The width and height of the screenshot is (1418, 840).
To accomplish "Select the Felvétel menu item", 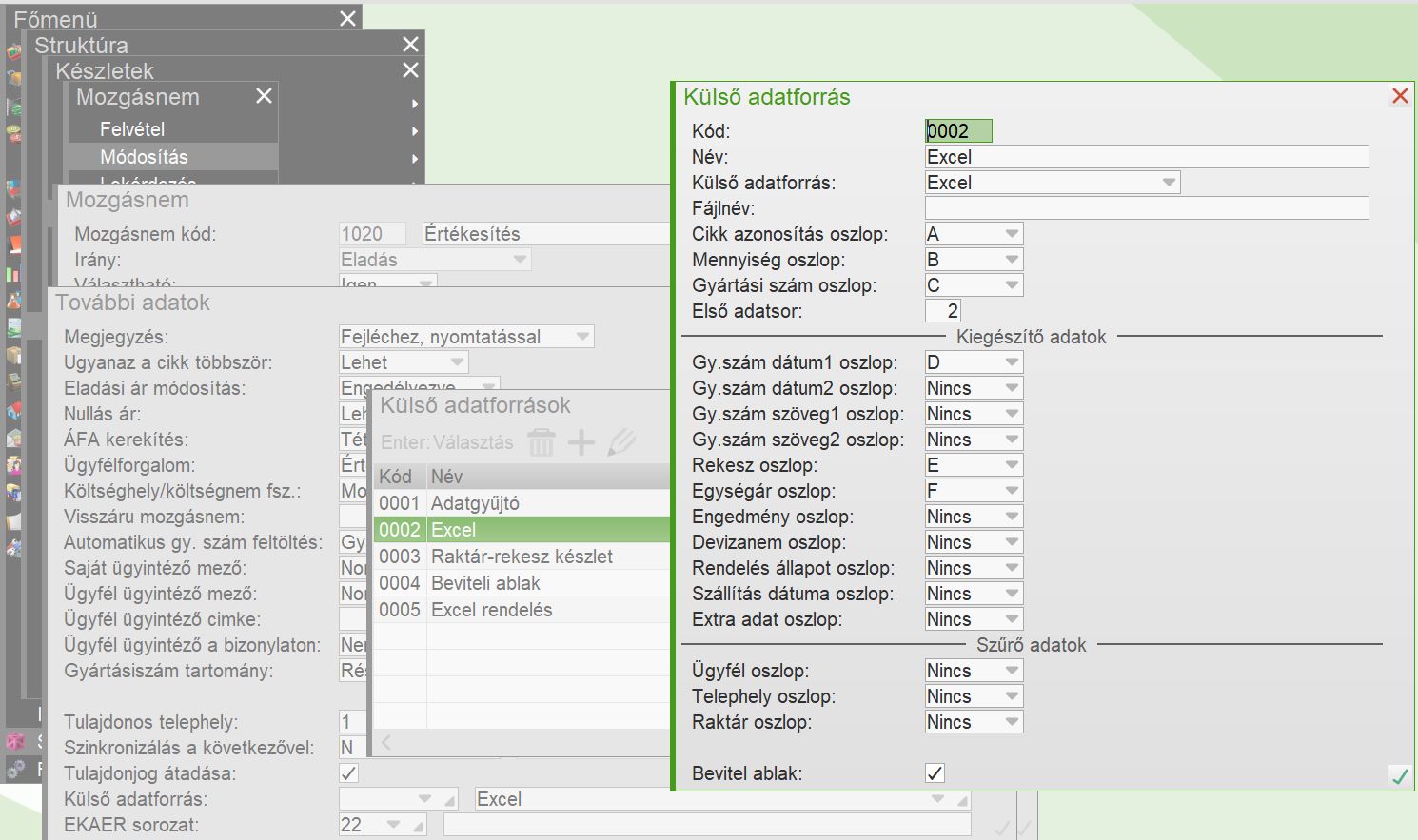I will (132, 129).
